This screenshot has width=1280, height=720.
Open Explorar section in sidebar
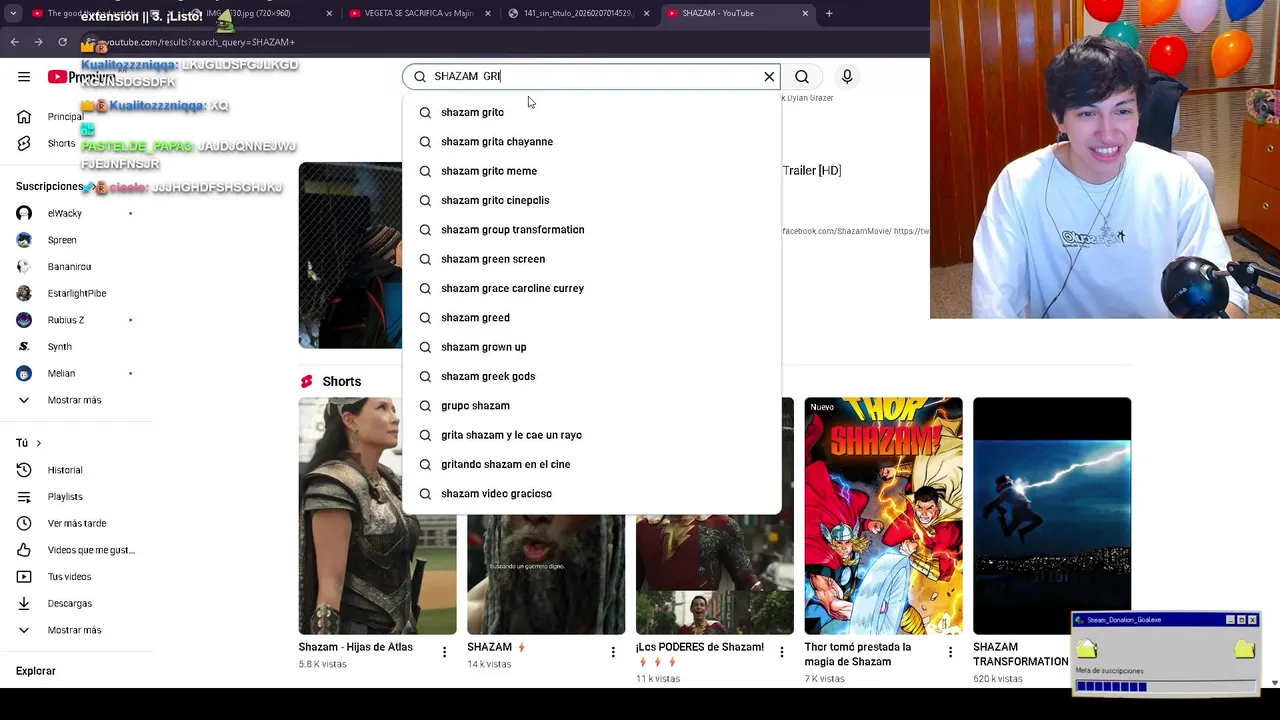[x=36, y=671]
